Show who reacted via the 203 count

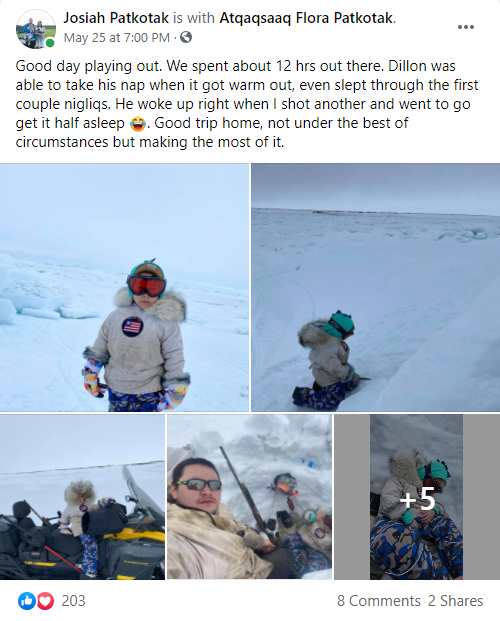click(73, 601)
